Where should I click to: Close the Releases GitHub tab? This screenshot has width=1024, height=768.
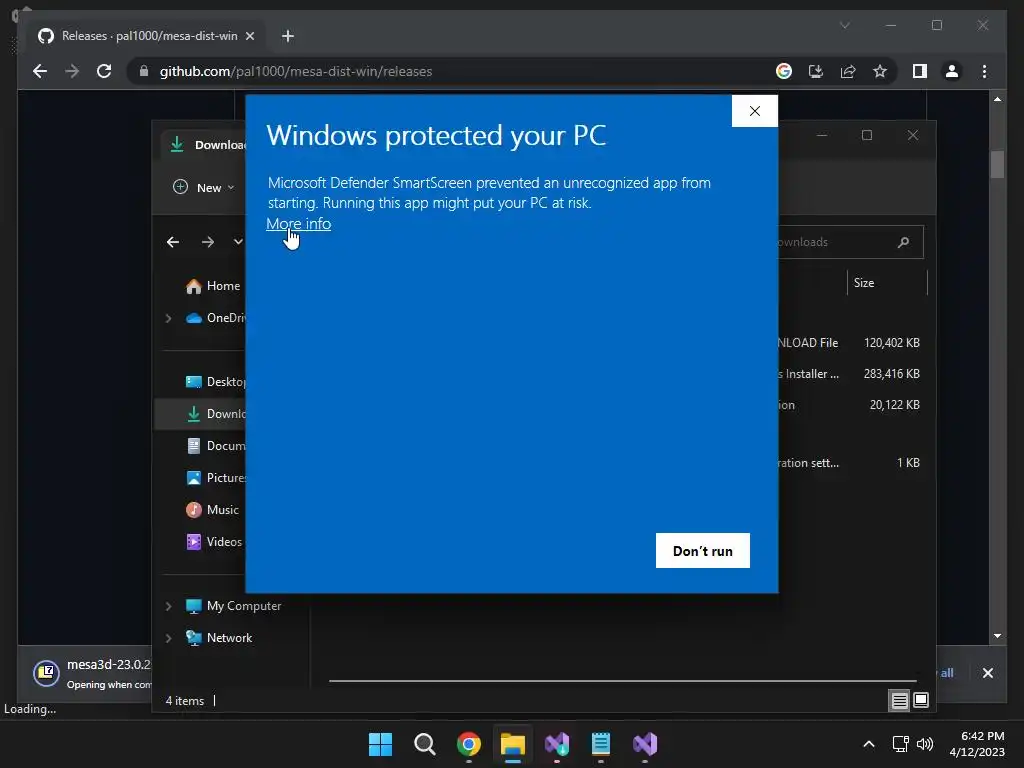[249, 36]
